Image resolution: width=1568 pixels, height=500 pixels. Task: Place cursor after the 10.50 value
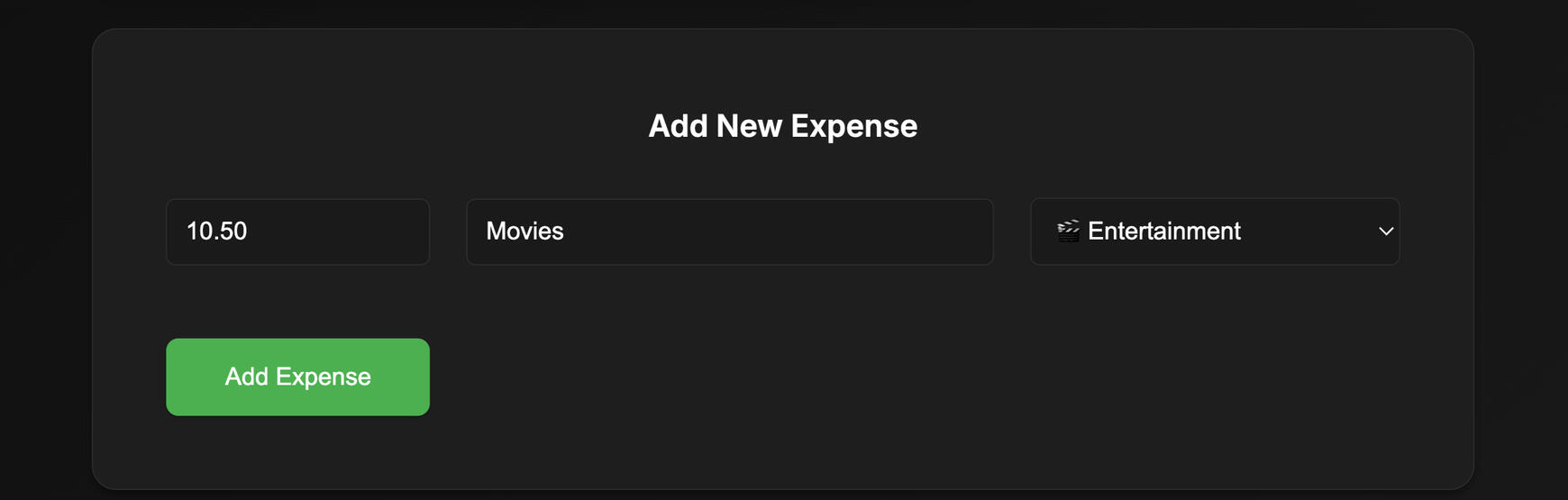pyautogui.click(x=249, y=232)
